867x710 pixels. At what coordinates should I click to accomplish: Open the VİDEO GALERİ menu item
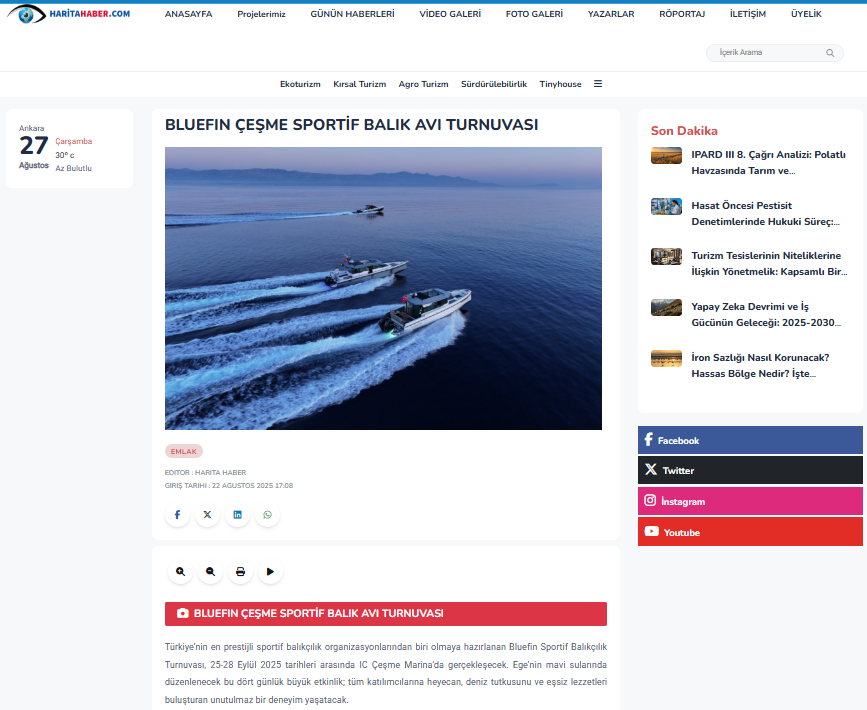pos(450,14)
